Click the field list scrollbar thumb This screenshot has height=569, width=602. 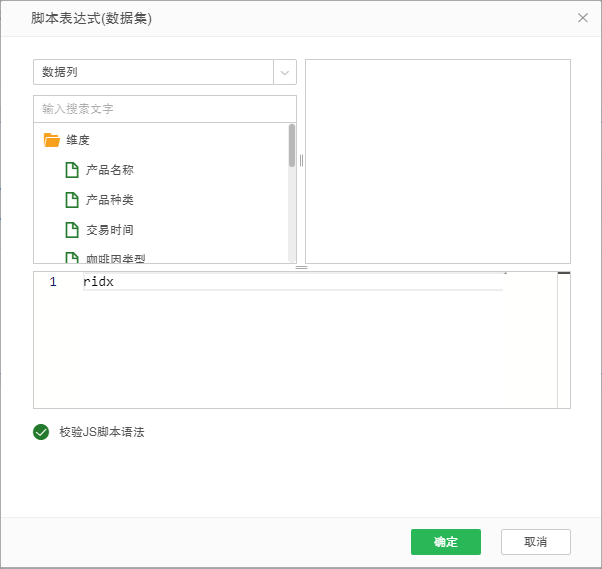[292, 145]
